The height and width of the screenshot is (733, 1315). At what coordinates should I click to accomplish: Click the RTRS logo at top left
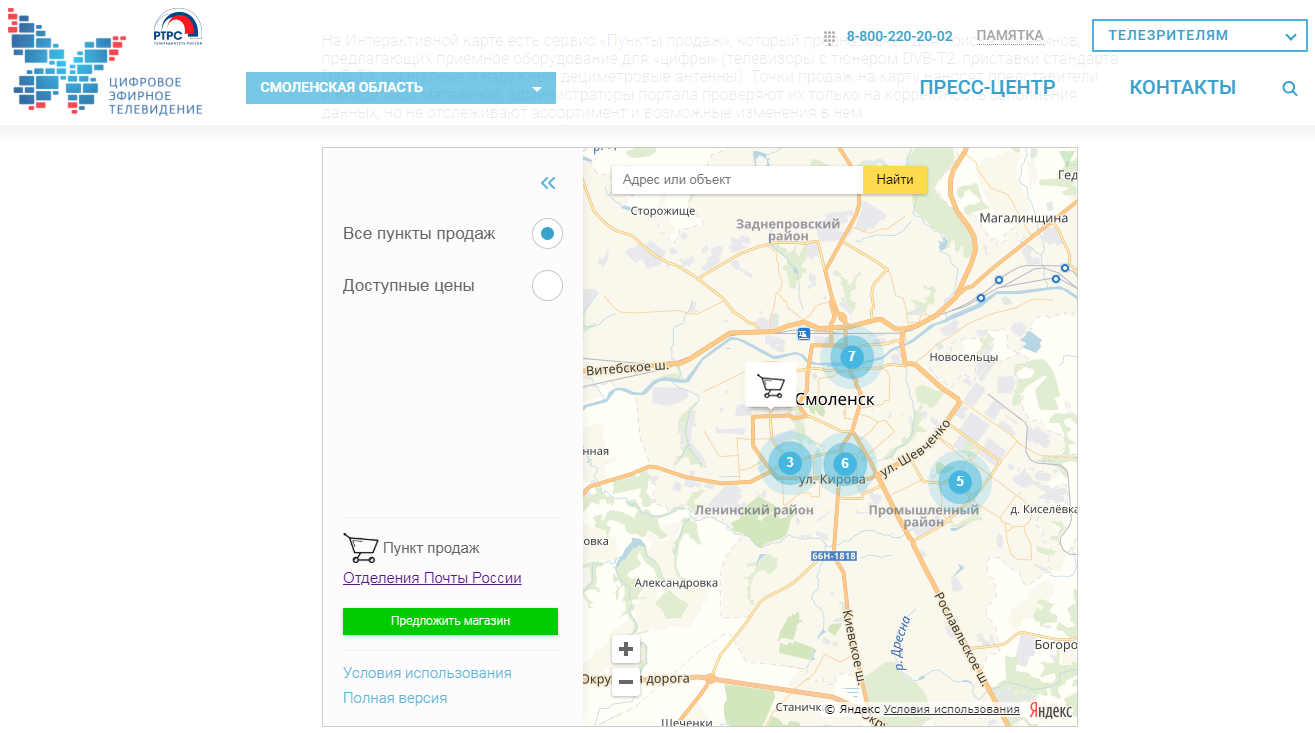[x=177, y=28]
